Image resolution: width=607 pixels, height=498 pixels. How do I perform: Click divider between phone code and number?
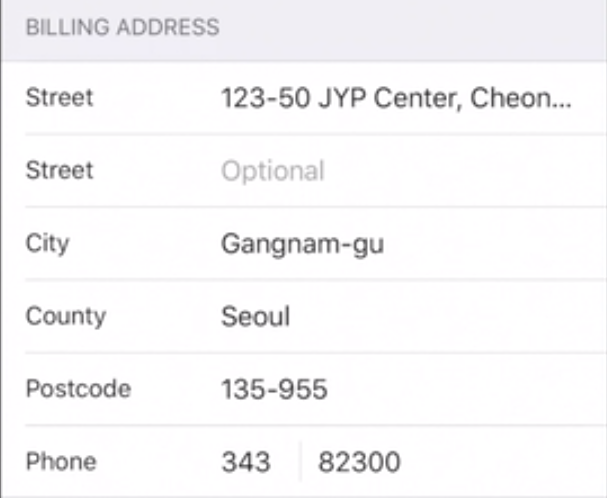pos(299,462)
